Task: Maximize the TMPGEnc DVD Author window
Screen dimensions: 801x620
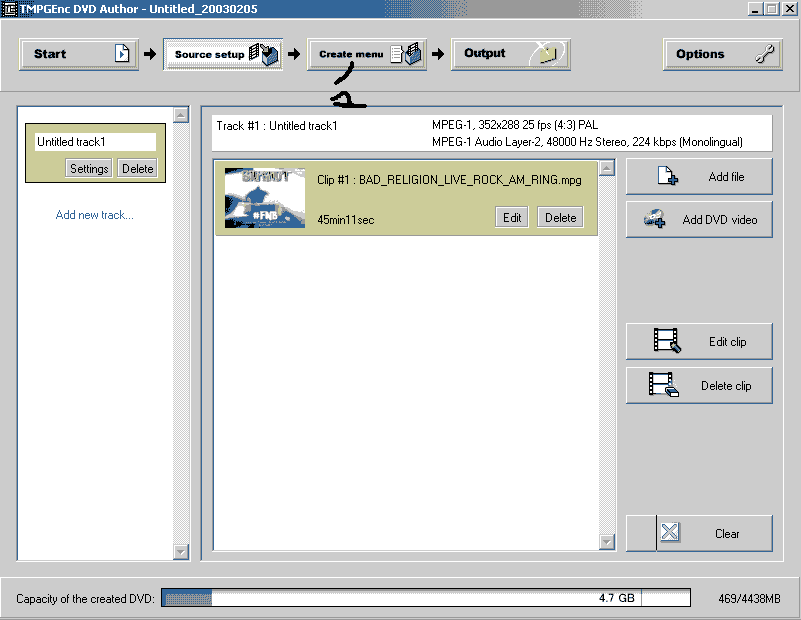Action: coord(771,9)
